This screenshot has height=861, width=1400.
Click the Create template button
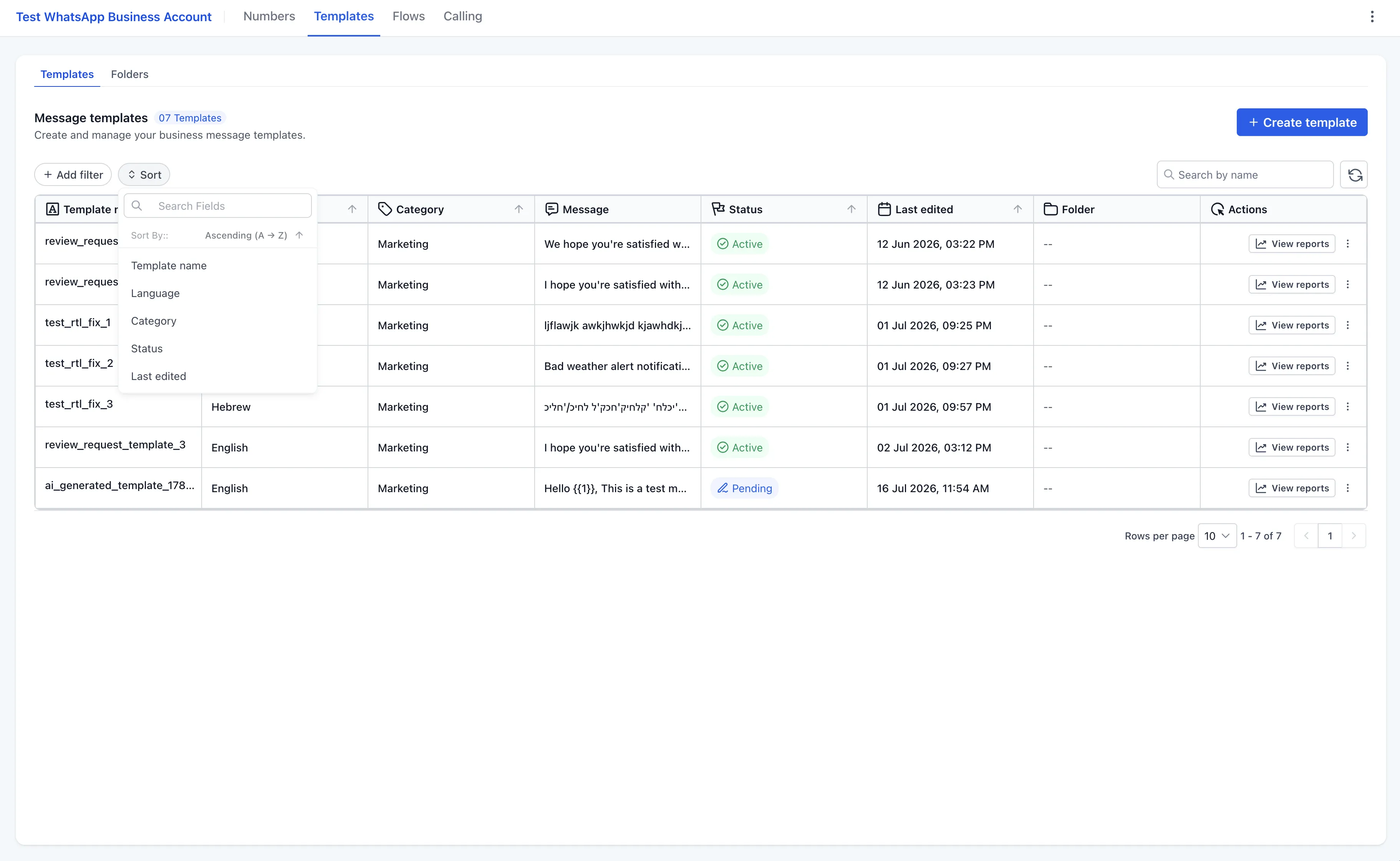pos(1302,123)
